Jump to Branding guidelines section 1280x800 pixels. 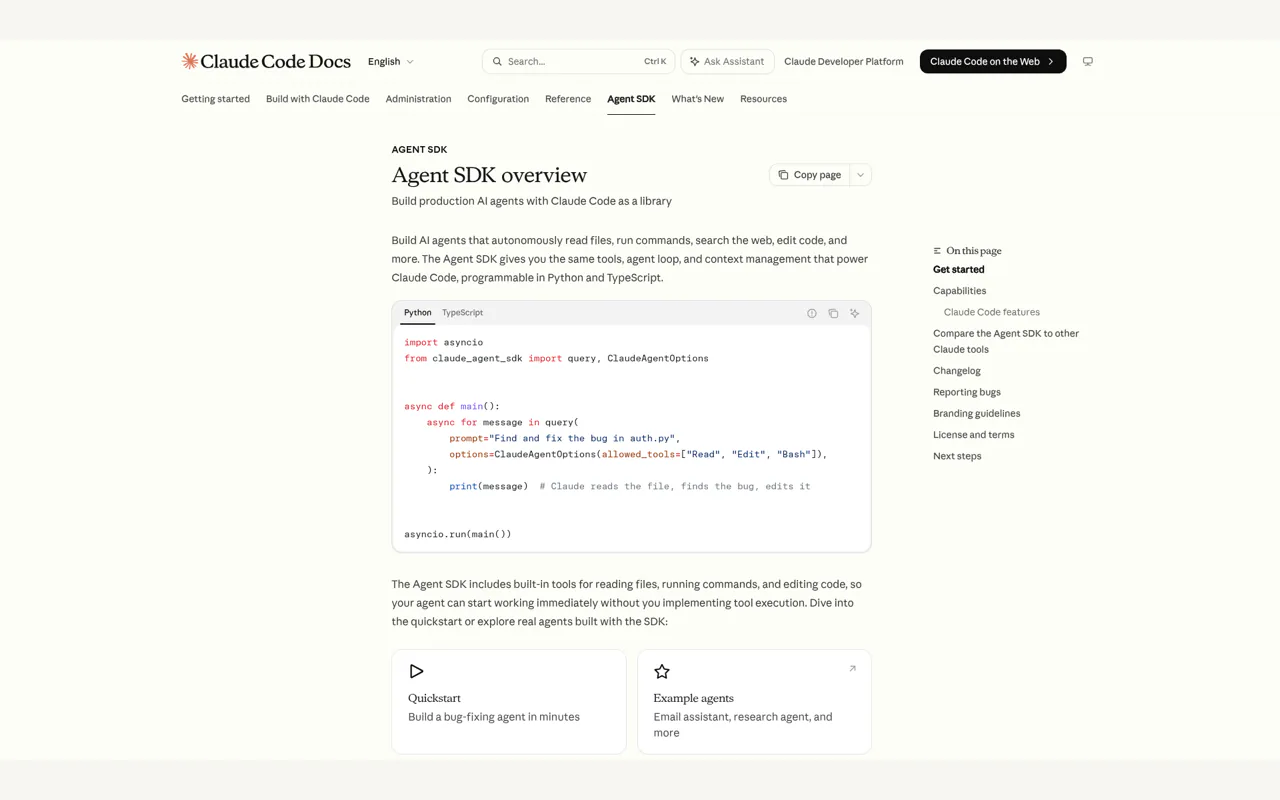(976, 413)
